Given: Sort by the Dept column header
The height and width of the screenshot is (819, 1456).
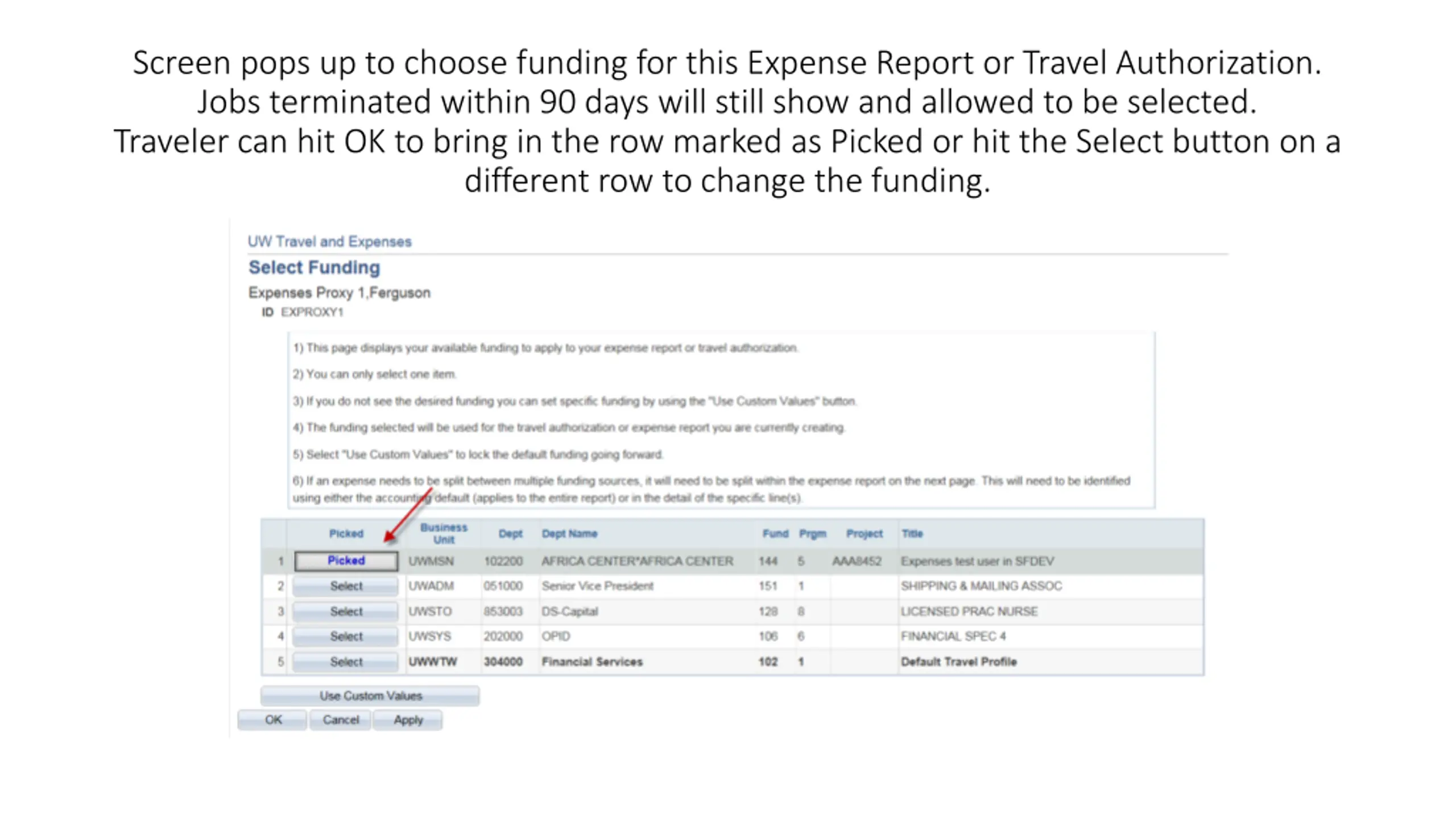Looking at the screenshot, I should click(x=510, y=533).
